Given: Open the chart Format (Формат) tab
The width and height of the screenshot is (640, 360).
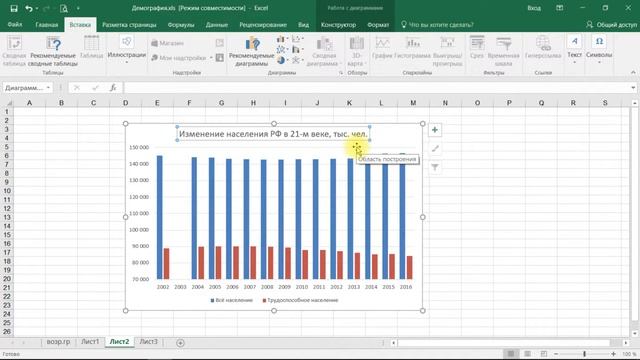Looking at the screenshot, I should (x=378, y=24).
